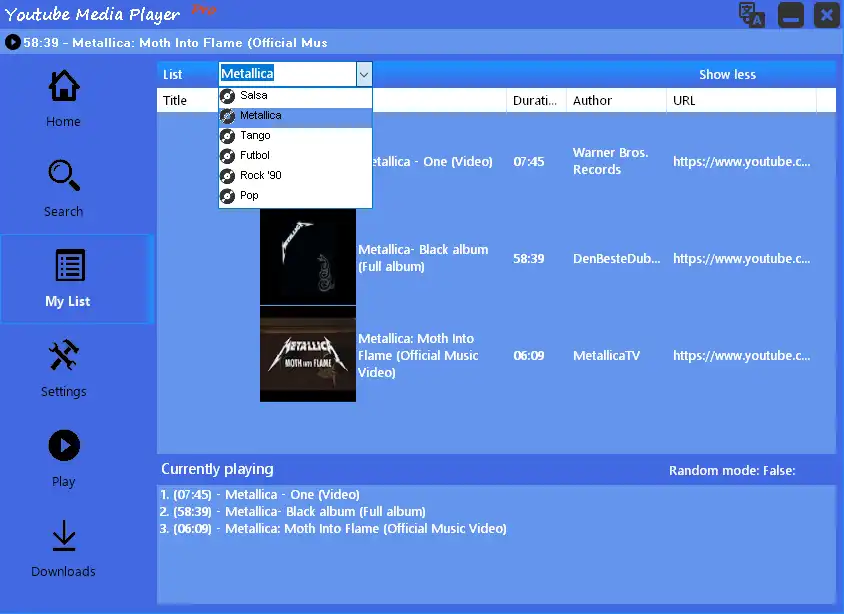
Task: Click Warner Bros. Records author cell
Action: [x=610, y=161]
